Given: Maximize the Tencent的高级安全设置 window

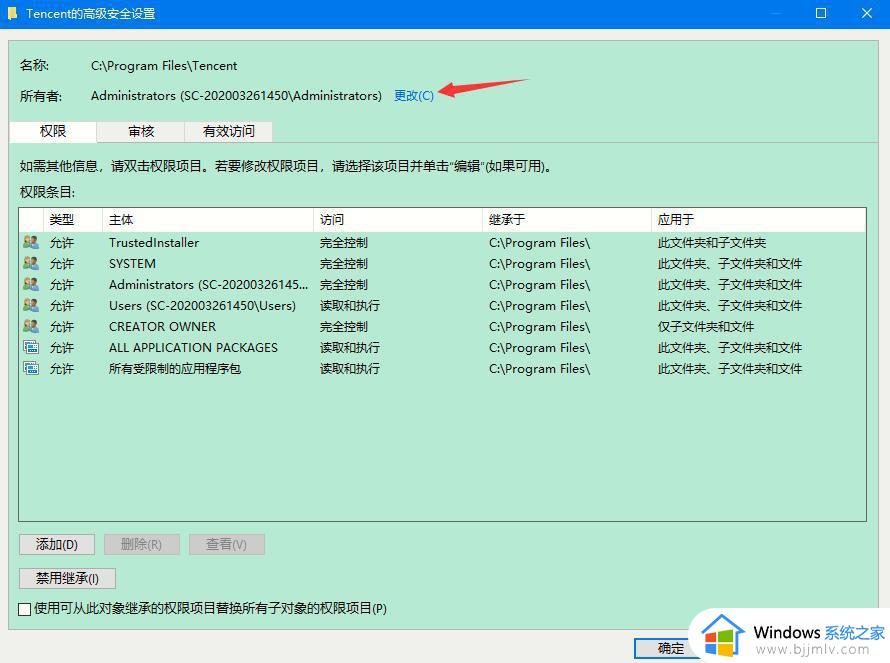Looking at the screenshot, I should coord(821,13).
